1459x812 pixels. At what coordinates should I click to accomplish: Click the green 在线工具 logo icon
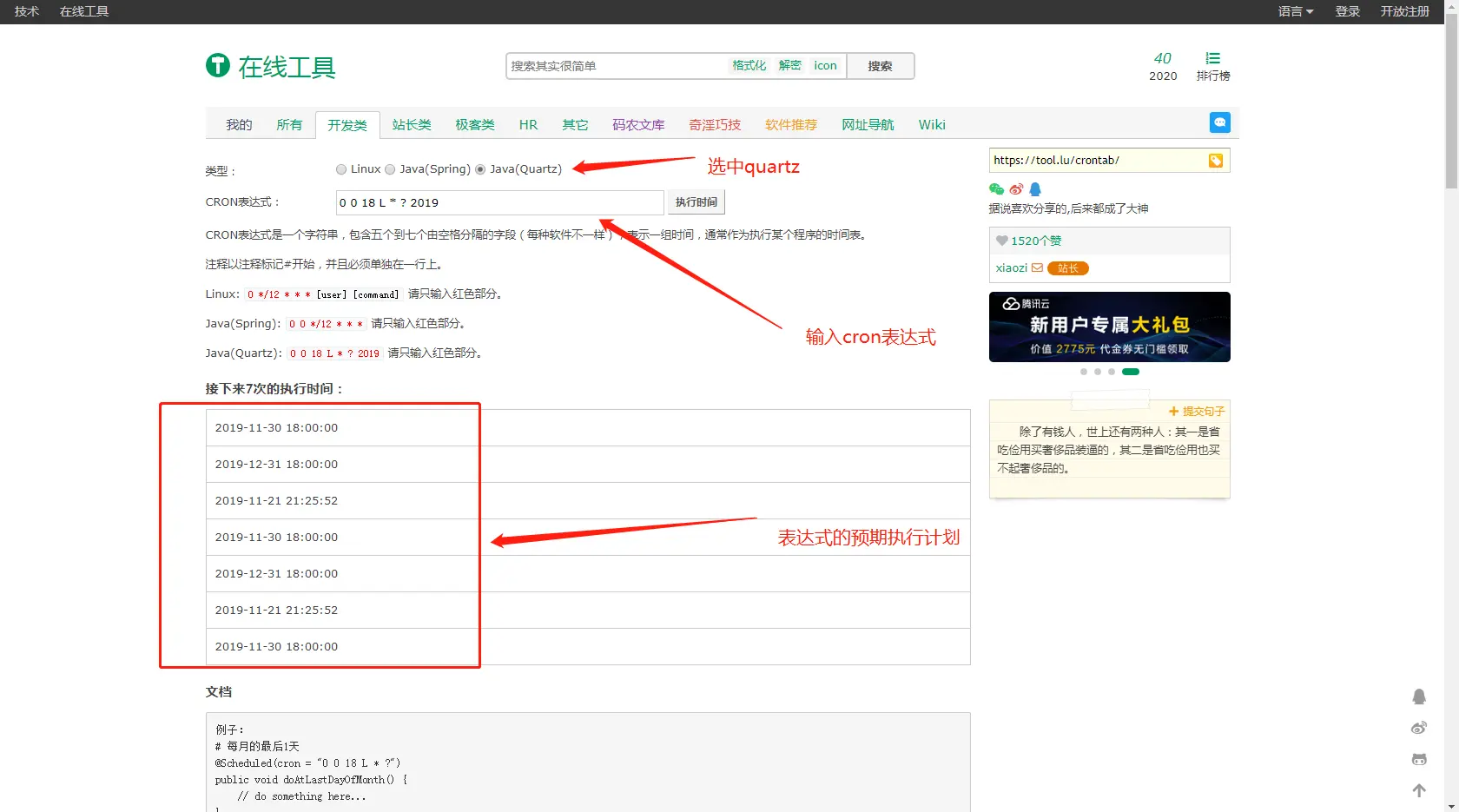coord(217,65)
